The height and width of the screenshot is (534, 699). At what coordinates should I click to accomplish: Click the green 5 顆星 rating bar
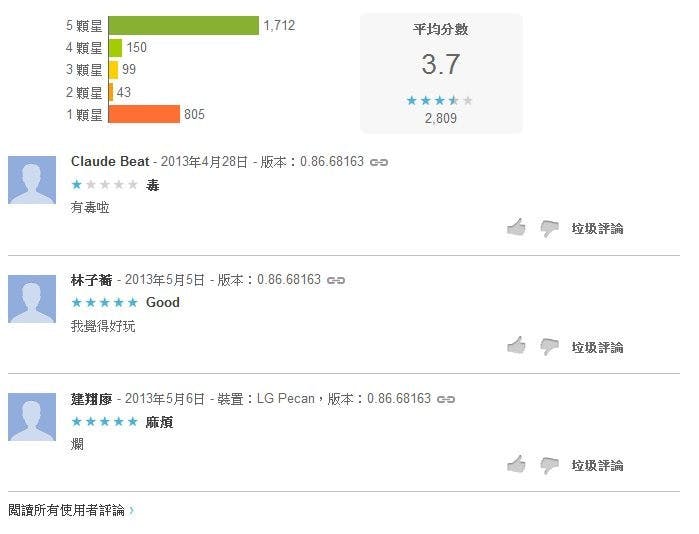click(183, 25)
